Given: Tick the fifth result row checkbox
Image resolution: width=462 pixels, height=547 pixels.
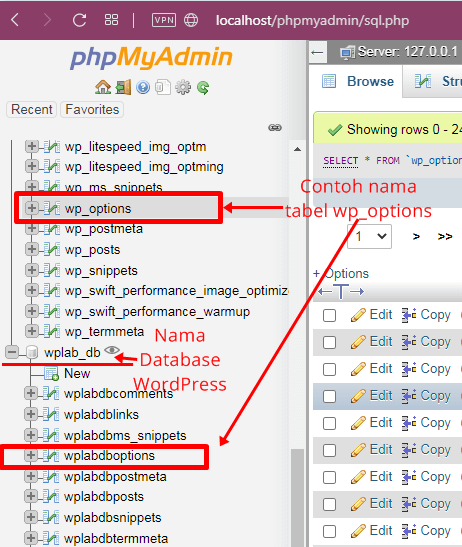Looking at the screenshot, I should [x=329, y=424].
